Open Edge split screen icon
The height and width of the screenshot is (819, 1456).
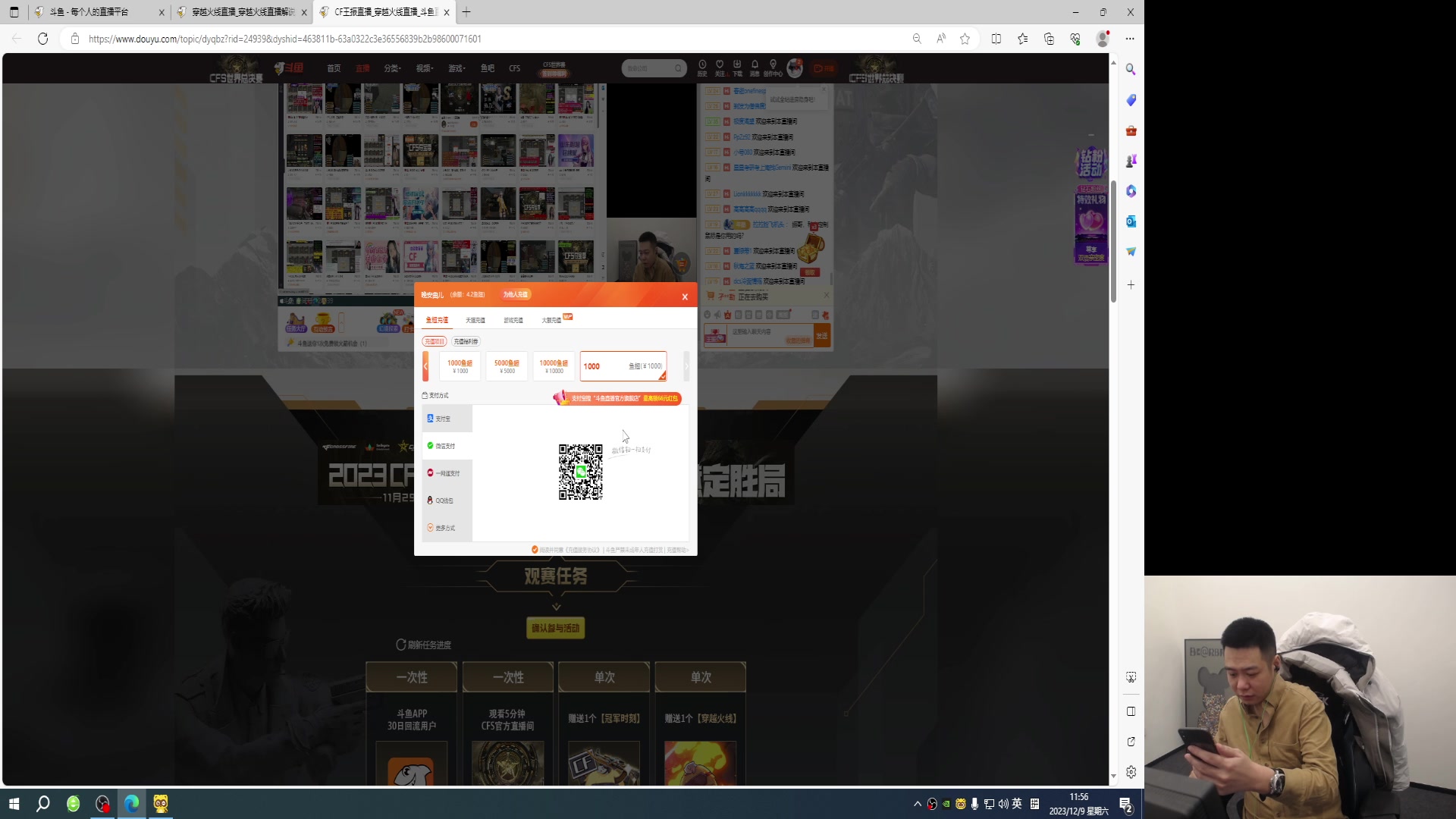pos(996,39)
